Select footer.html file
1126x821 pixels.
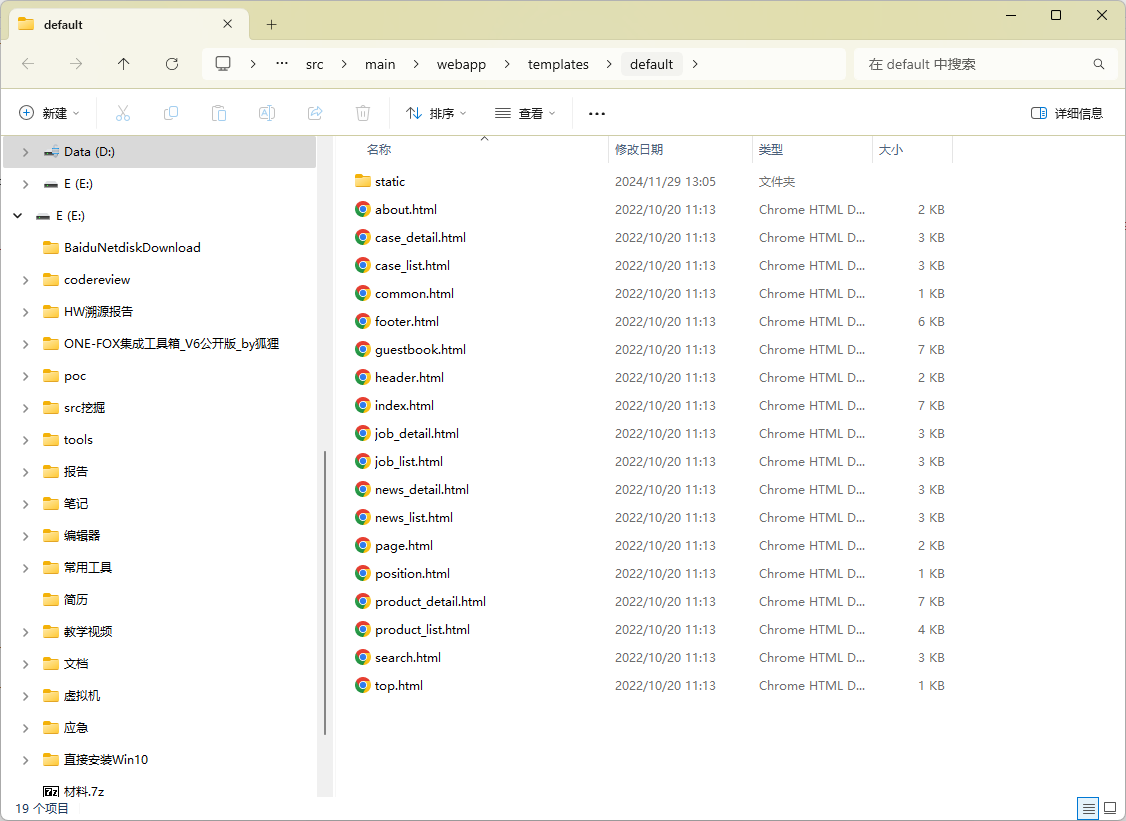[x=406, y=322]
